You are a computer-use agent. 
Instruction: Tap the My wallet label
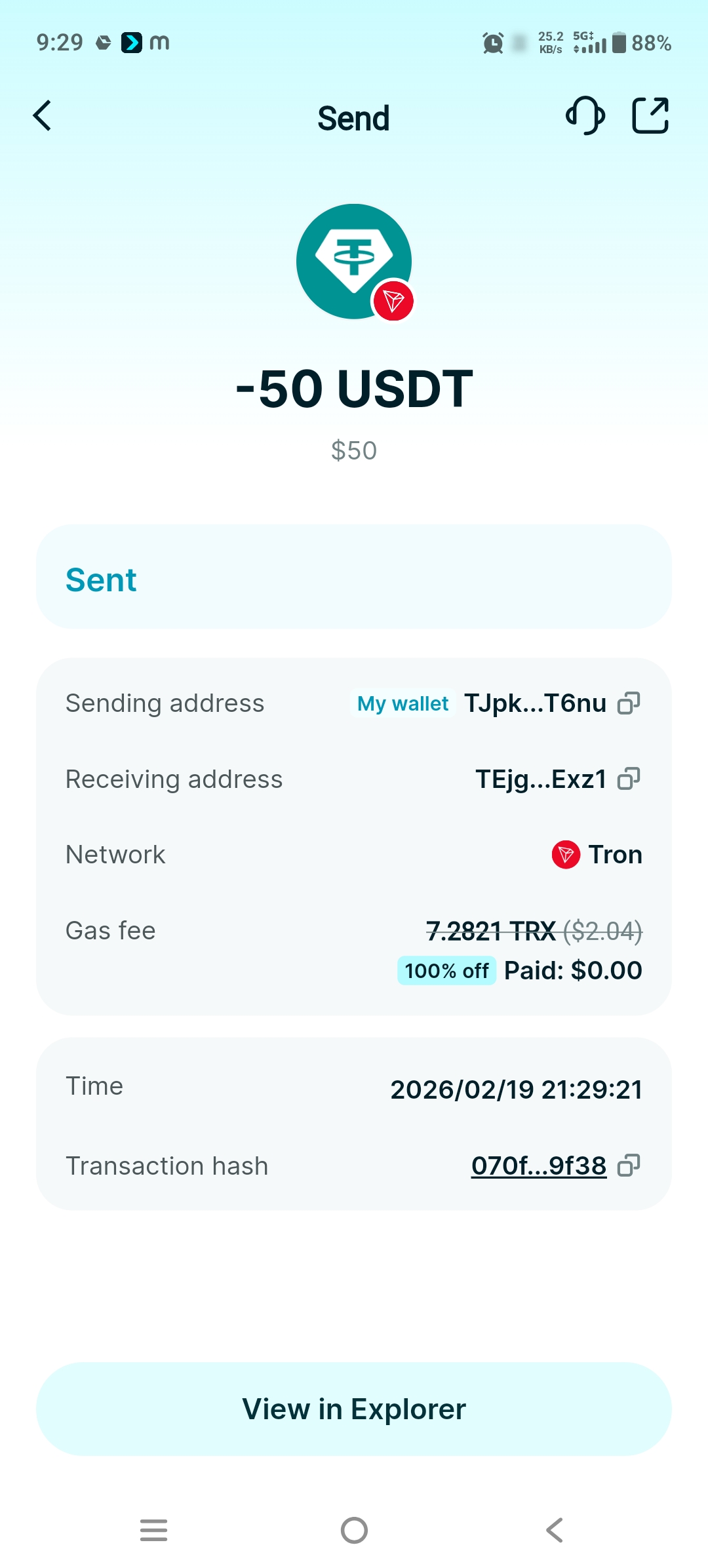pos(403,704)
